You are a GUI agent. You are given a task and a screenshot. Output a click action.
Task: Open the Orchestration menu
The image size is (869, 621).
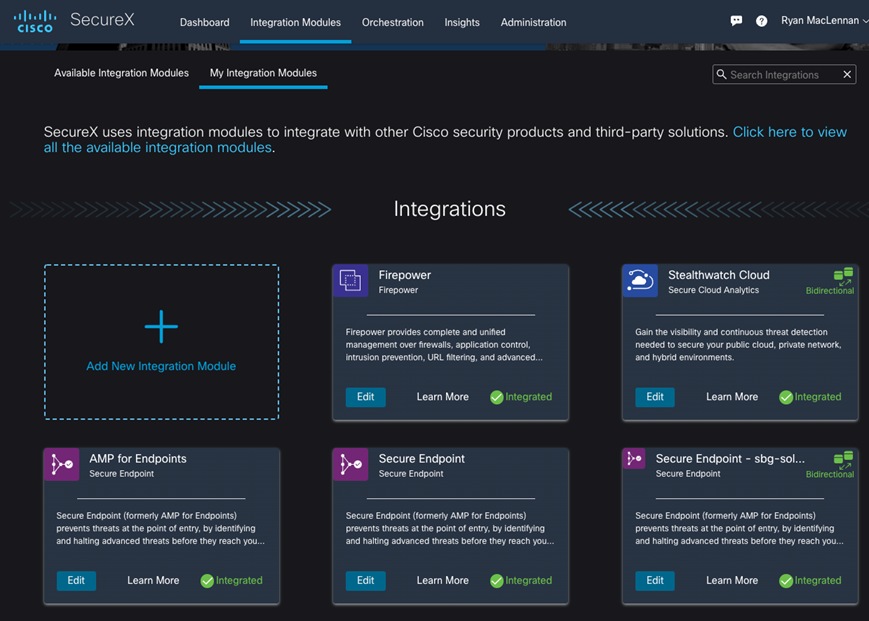[392, 22]
